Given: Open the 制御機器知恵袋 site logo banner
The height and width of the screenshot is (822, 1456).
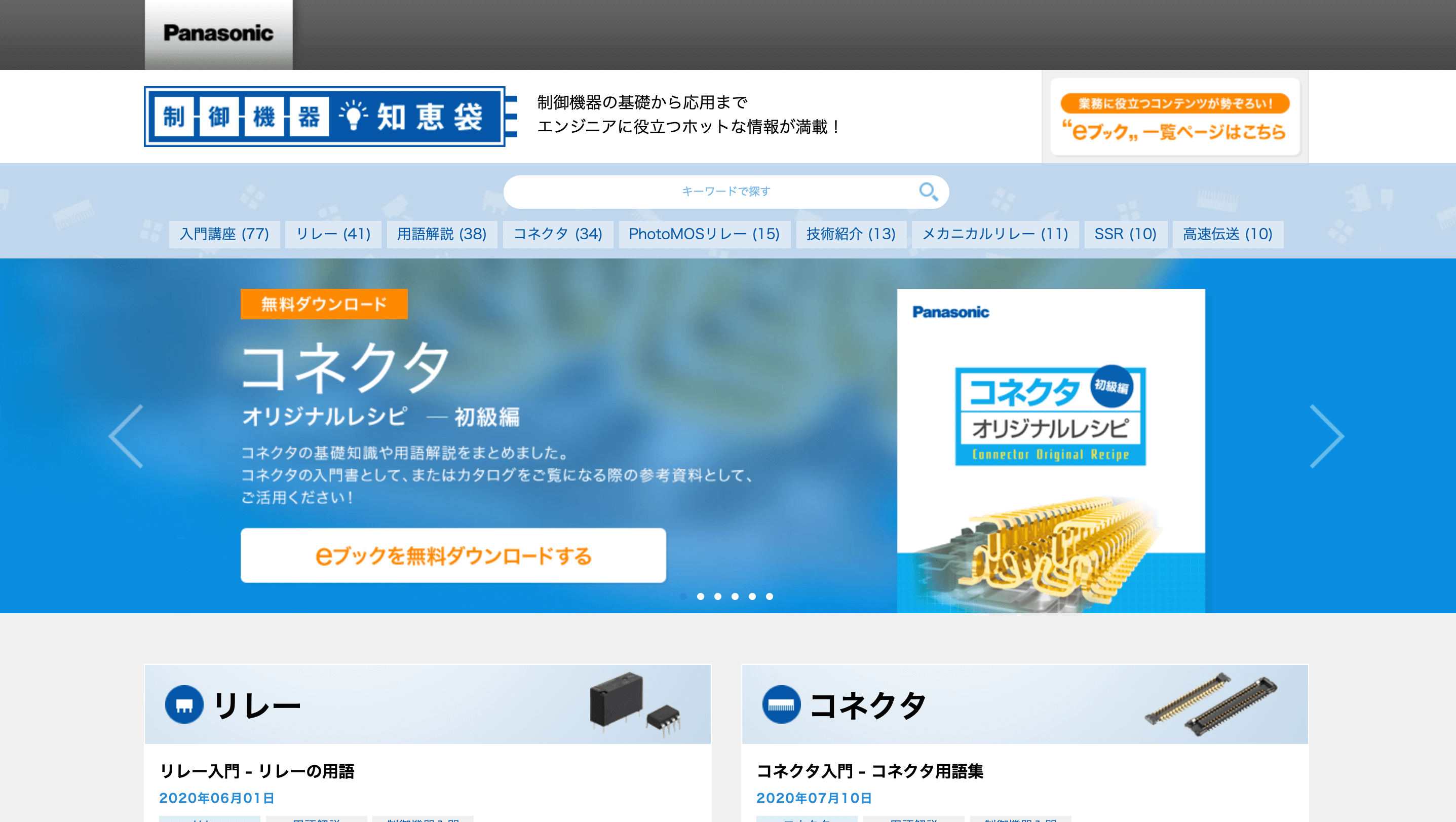Looking at the screenshot, I should coord(330,117).
